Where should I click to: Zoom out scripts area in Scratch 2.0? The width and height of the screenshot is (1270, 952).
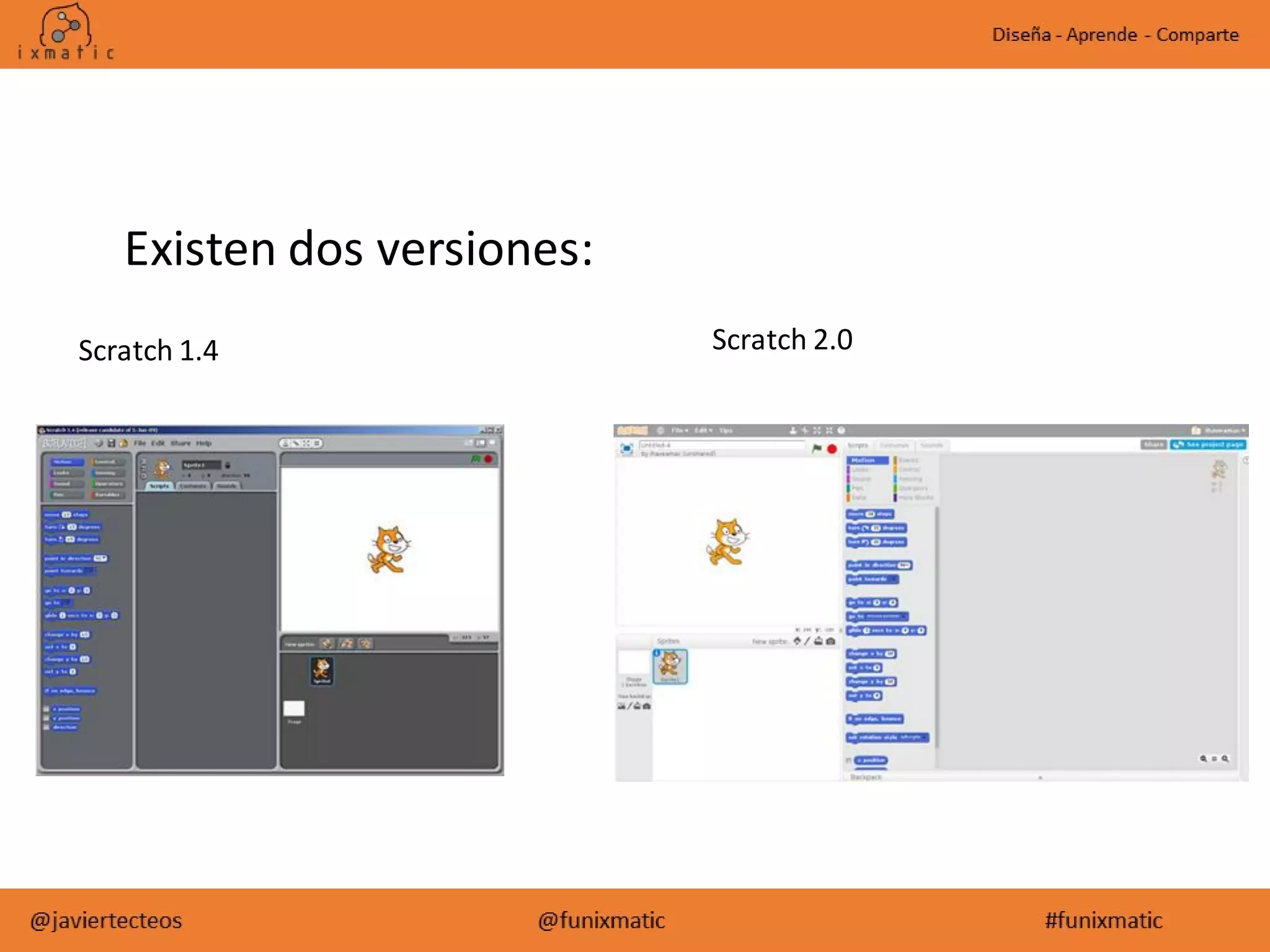(x=1204, y=759)
